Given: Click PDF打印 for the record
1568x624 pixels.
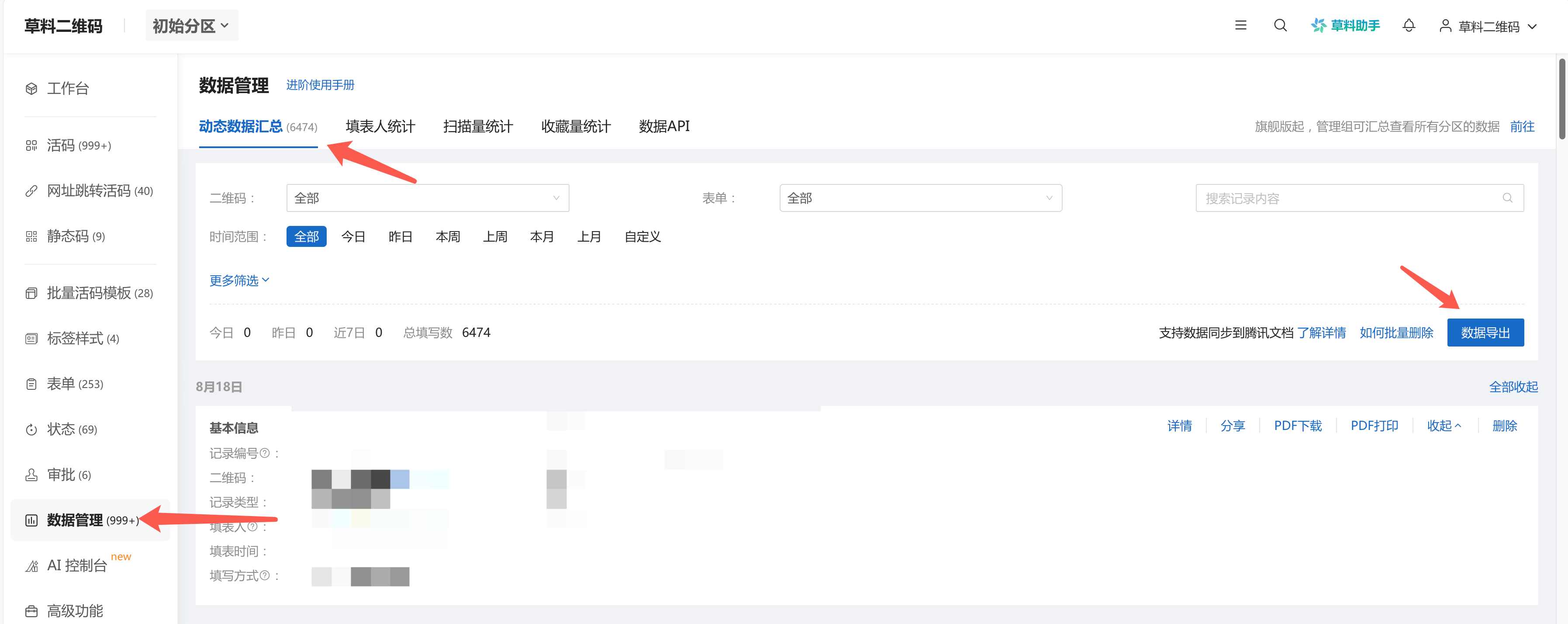Looking at the screenshot, I should [1375, 426].
